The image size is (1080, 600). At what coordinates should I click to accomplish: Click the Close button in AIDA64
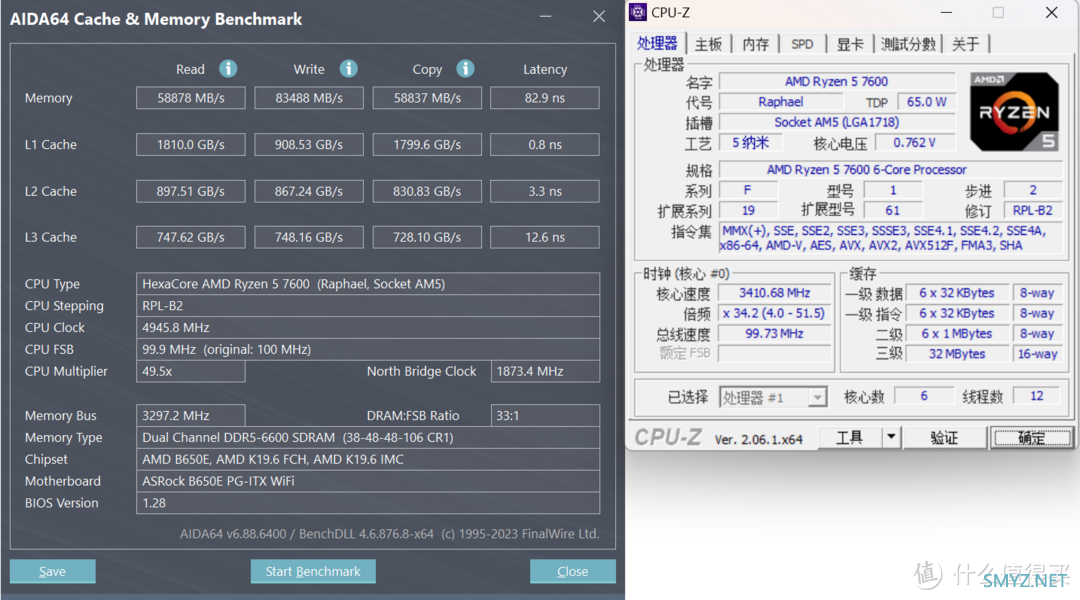pos(572,571)
